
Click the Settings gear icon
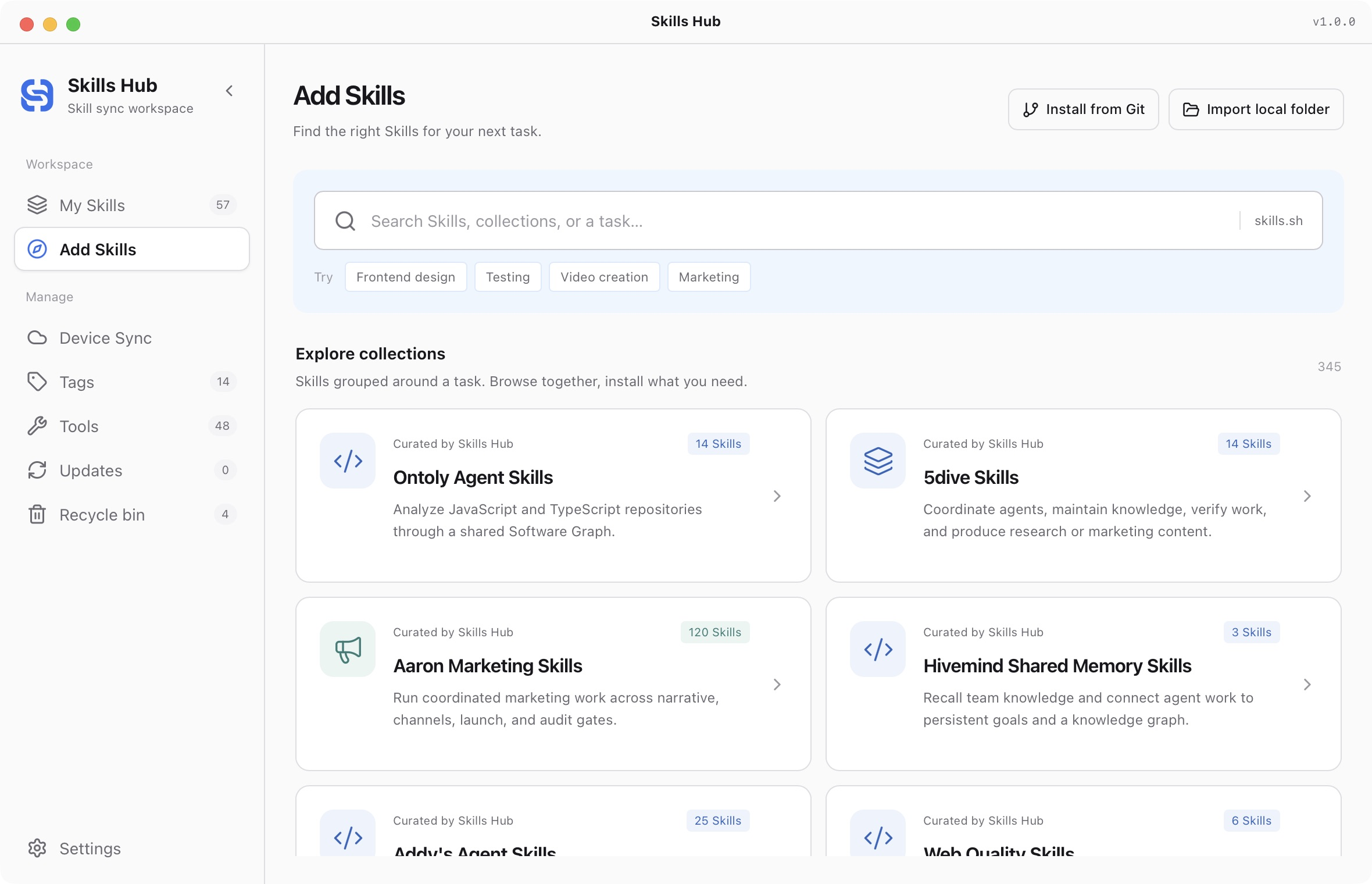click(x=37, y=849)
